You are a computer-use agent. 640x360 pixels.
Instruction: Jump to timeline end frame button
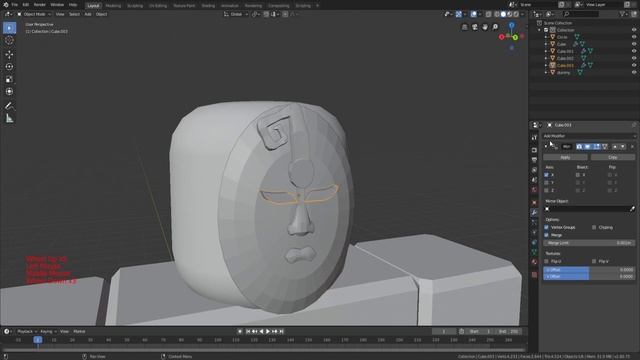[281, 331]
